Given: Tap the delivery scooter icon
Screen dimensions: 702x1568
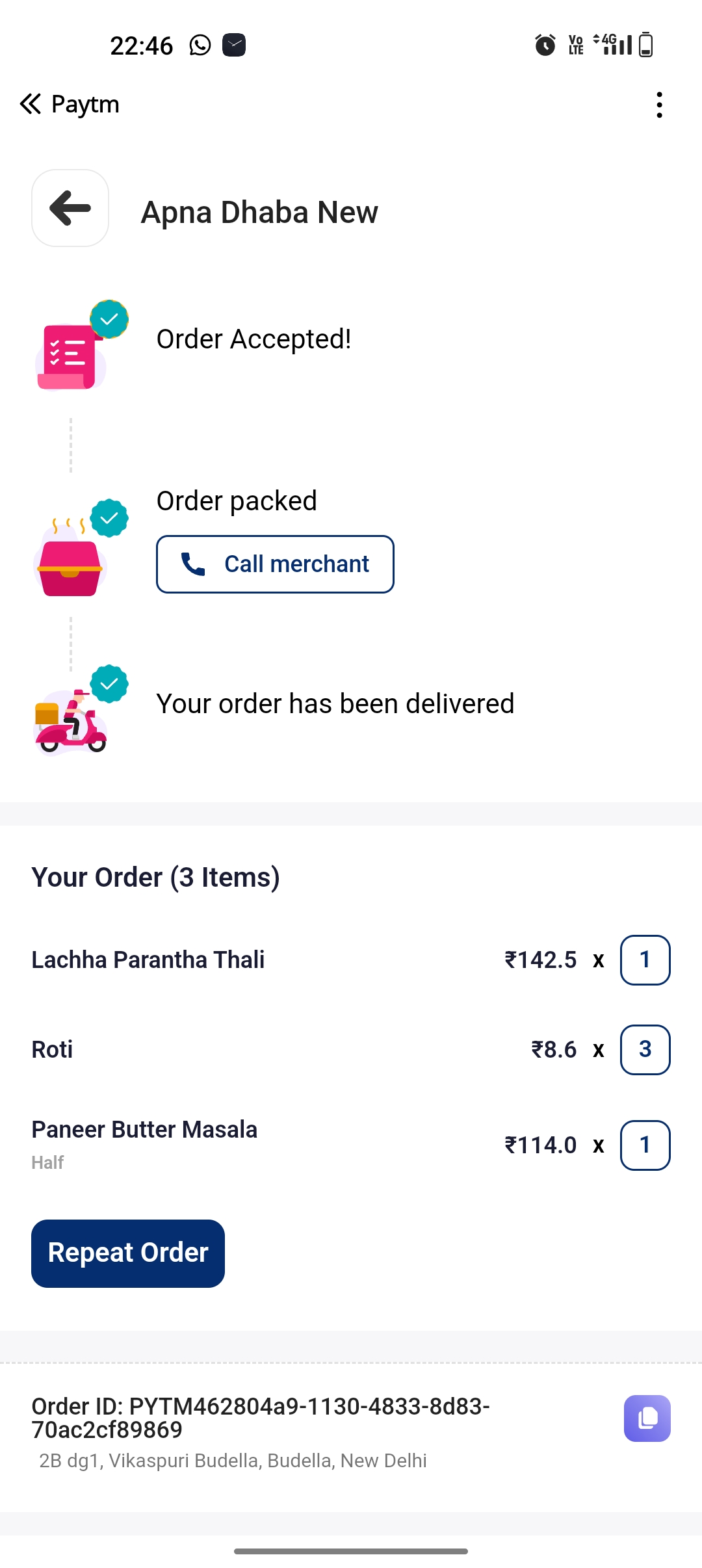Looking at the screenshot, I should click(x=70, y=720).
